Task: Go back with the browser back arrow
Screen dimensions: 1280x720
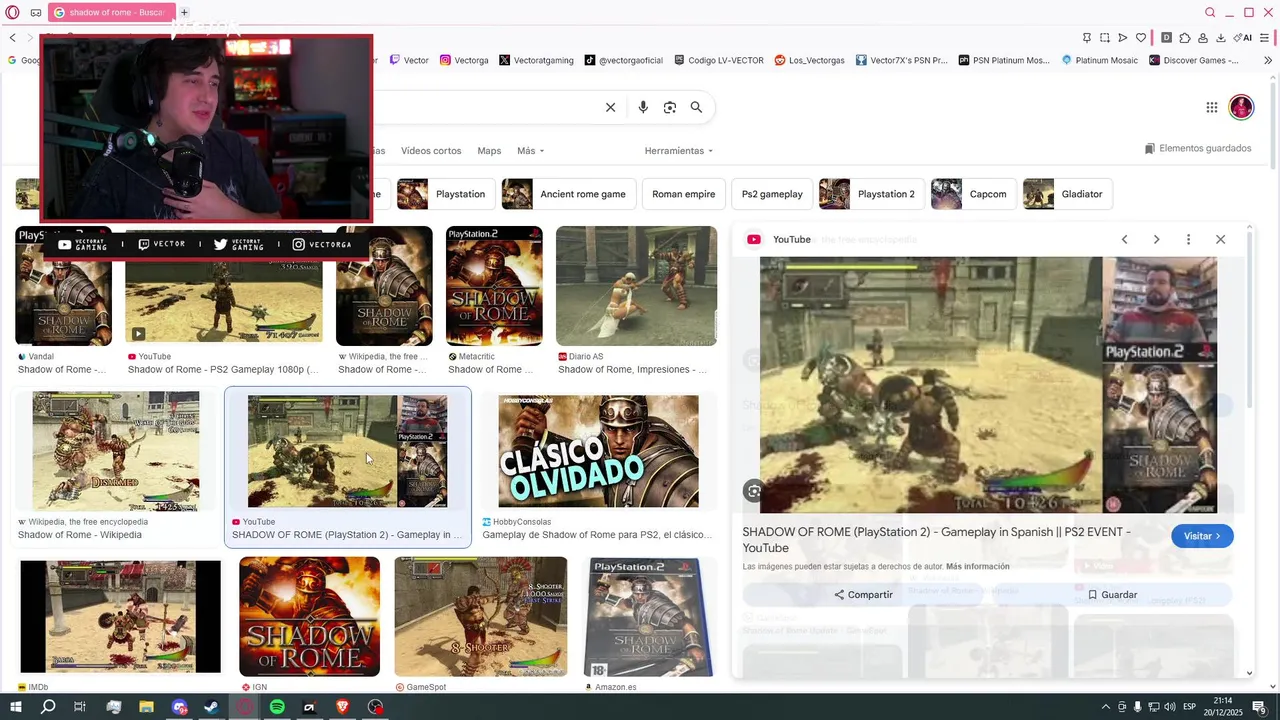Action: 12,38
